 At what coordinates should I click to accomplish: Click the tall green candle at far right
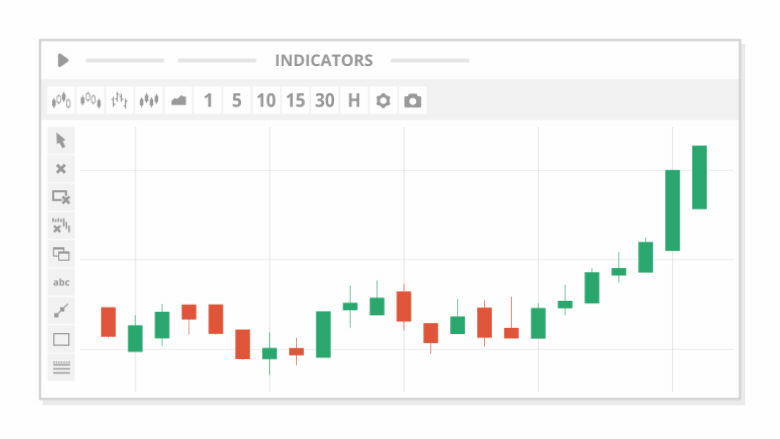[x=699, y=177]
